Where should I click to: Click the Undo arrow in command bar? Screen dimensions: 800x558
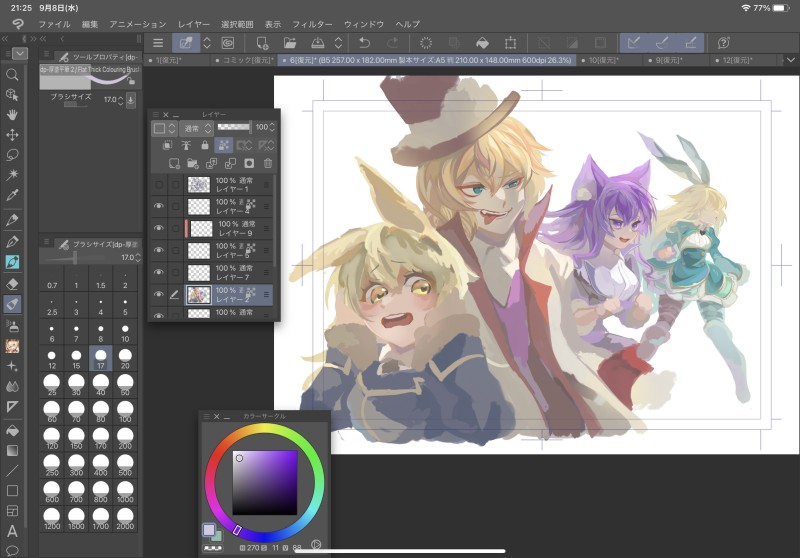[364, 43]
